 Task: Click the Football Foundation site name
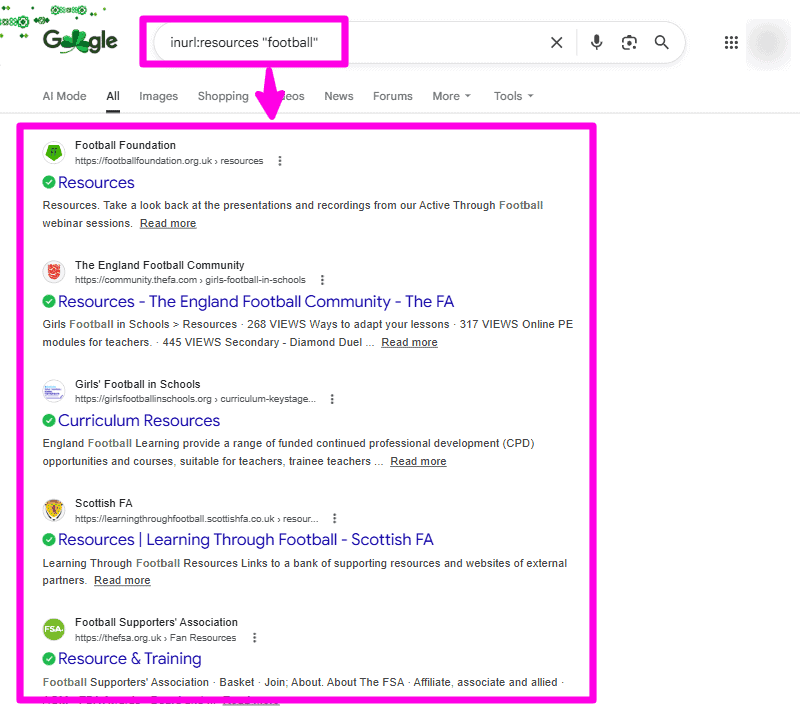(125, 145)
